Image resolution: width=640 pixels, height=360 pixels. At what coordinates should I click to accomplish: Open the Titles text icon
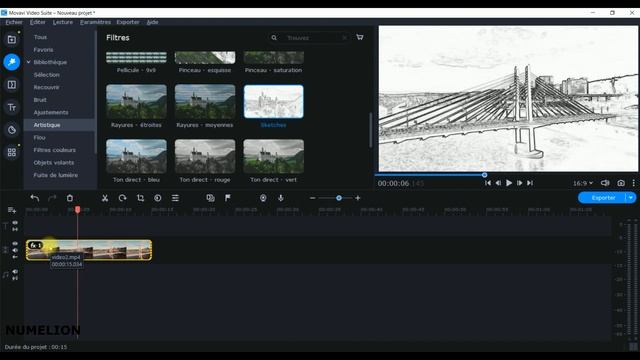click(x=11, y=107)
